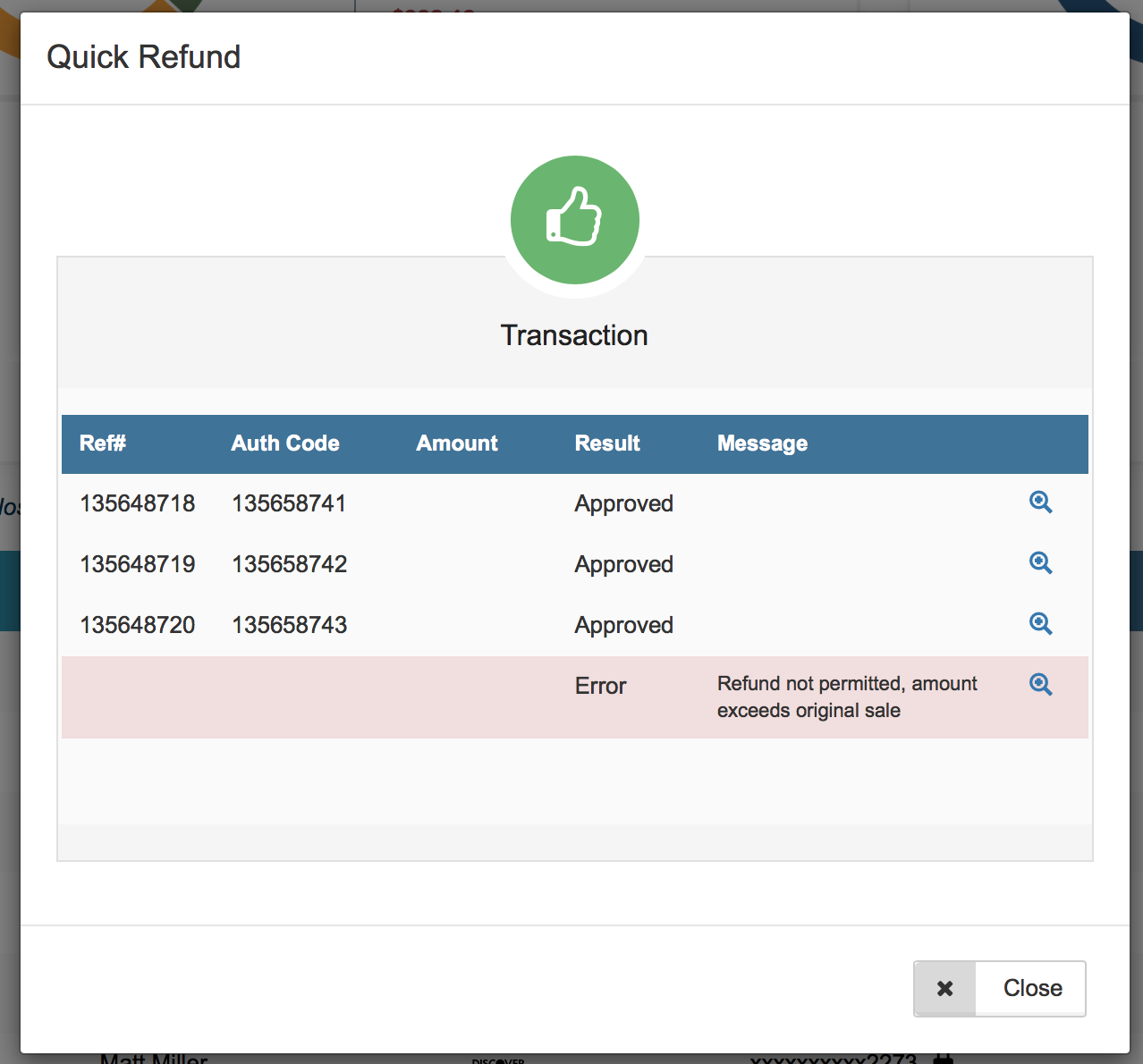Sort by the Message column header
1143x1064 pixels.
[x=762, y=443]
